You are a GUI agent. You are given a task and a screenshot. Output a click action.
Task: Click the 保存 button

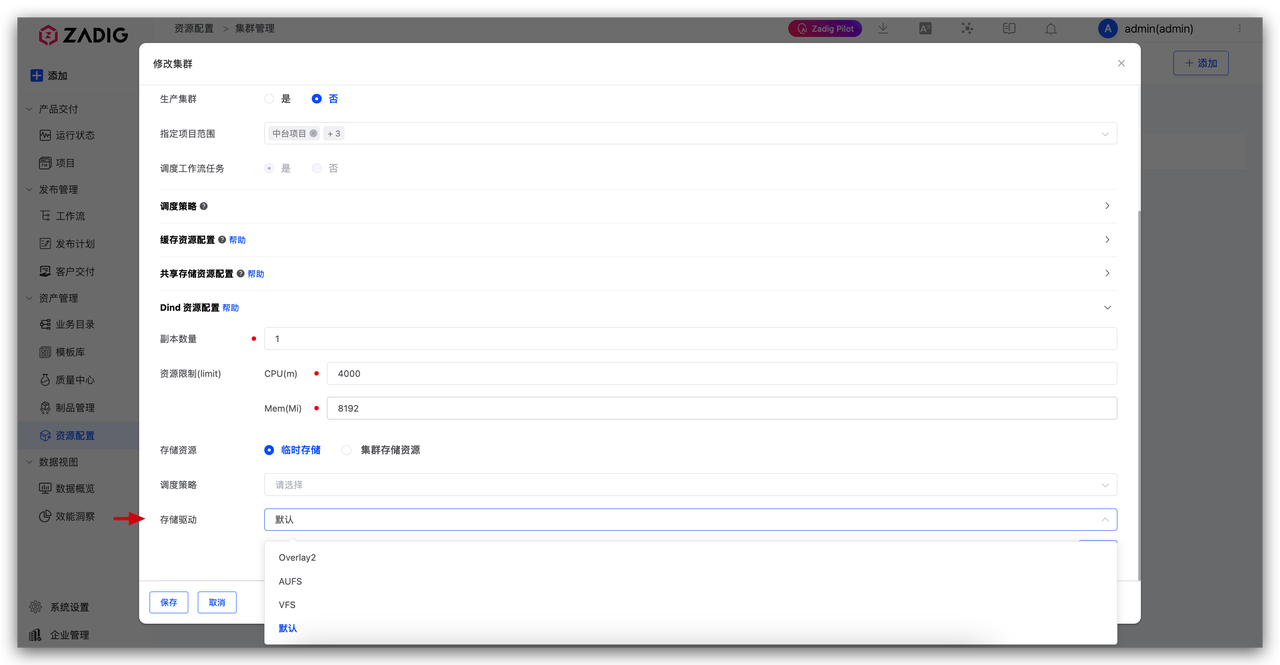click(x=169, y=603)
